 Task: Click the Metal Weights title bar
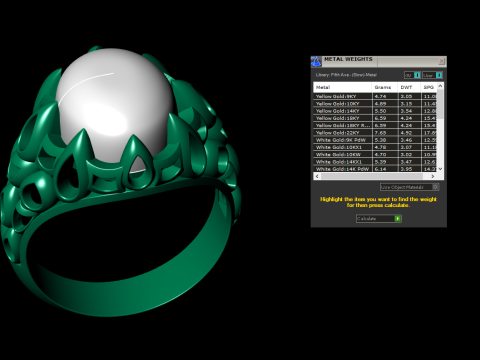pyautogui.click(x=380, y=61)
